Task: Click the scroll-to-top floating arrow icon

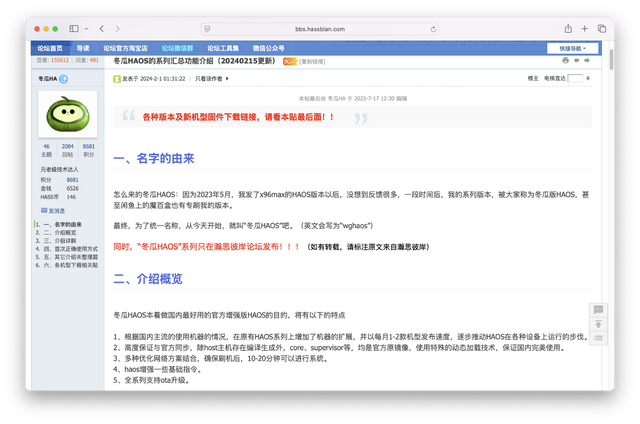Action: (x=597, y=324)
